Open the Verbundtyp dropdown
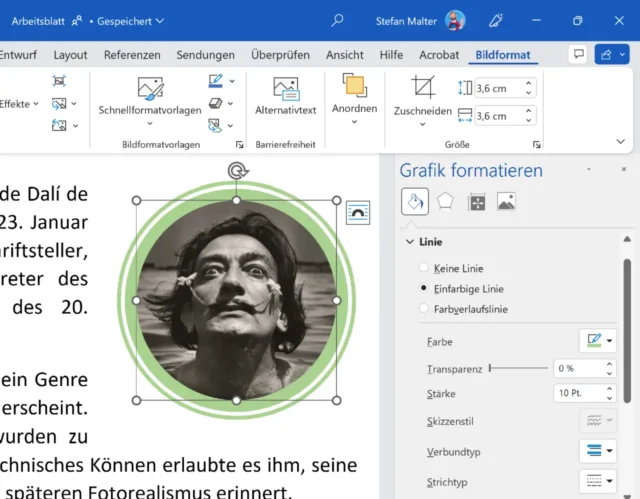 tap(597, 451)
